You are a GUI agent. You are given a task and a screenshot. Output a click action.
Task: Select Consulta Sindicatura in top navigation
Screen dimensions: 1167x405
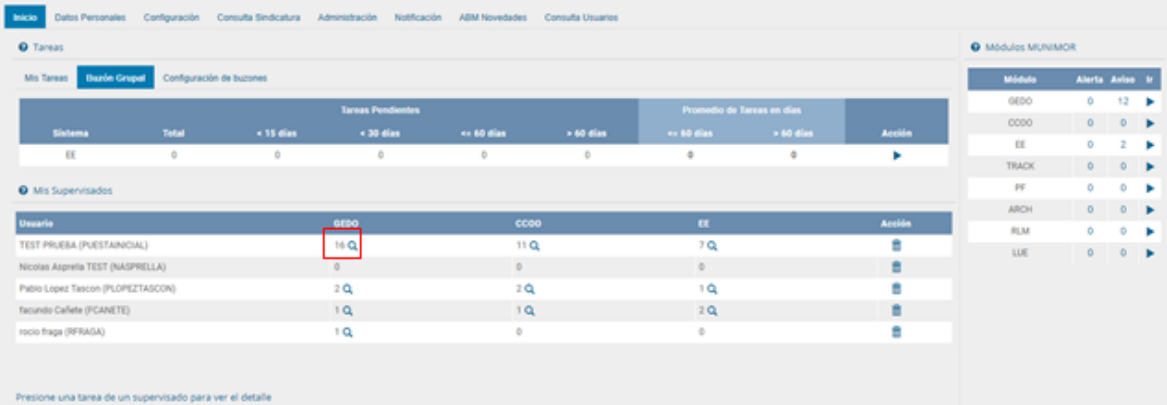[258, 18]
